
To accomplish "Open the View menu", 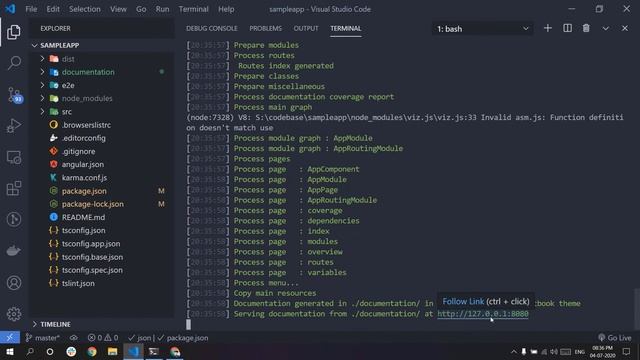I will [118, 9].
